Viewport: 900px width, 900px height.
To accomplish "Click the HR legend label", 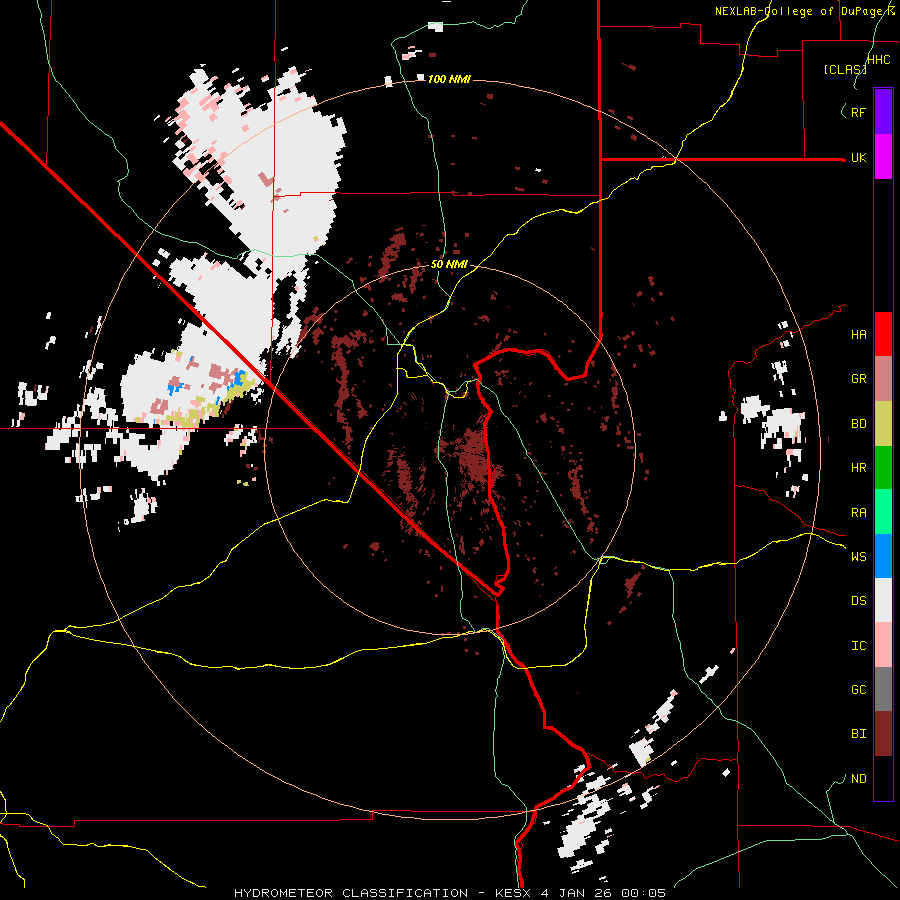I will pos(858,468).
